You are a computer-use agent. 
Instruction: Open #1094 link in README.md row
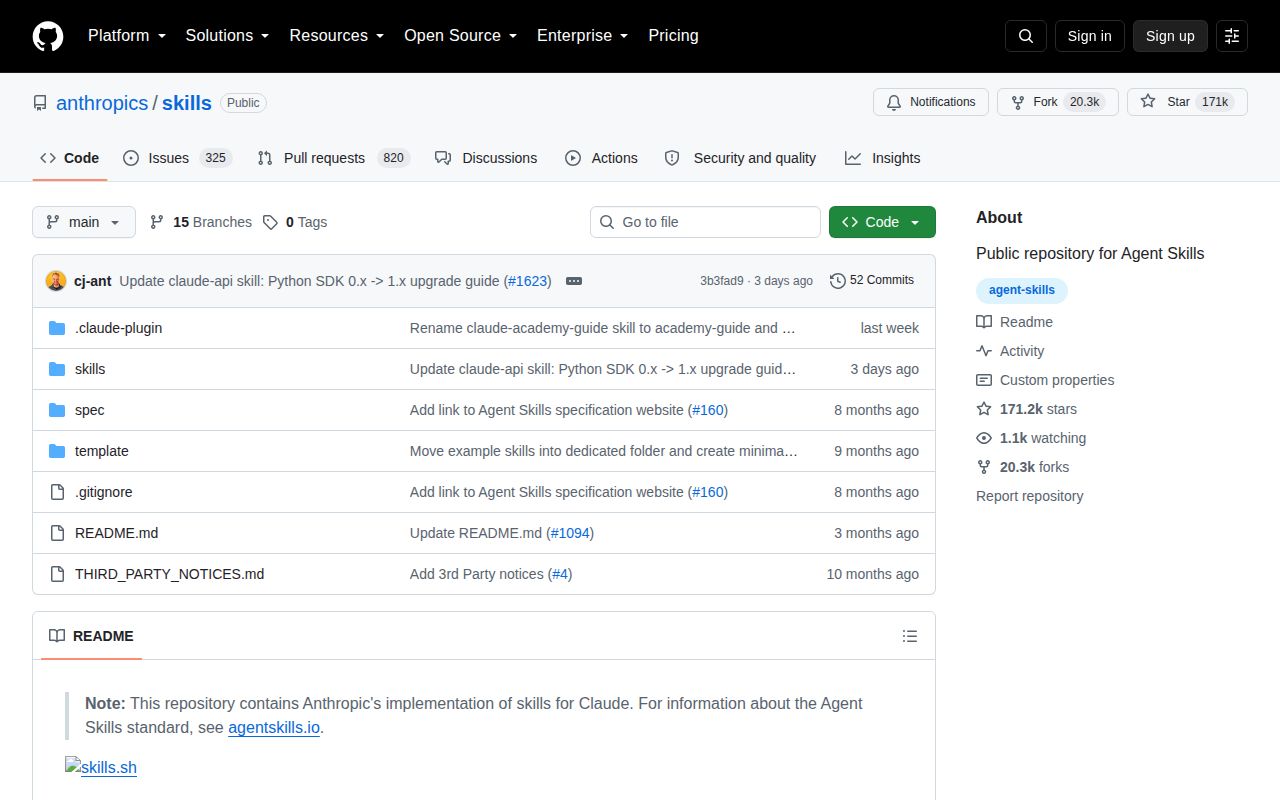tap(570, 533)
